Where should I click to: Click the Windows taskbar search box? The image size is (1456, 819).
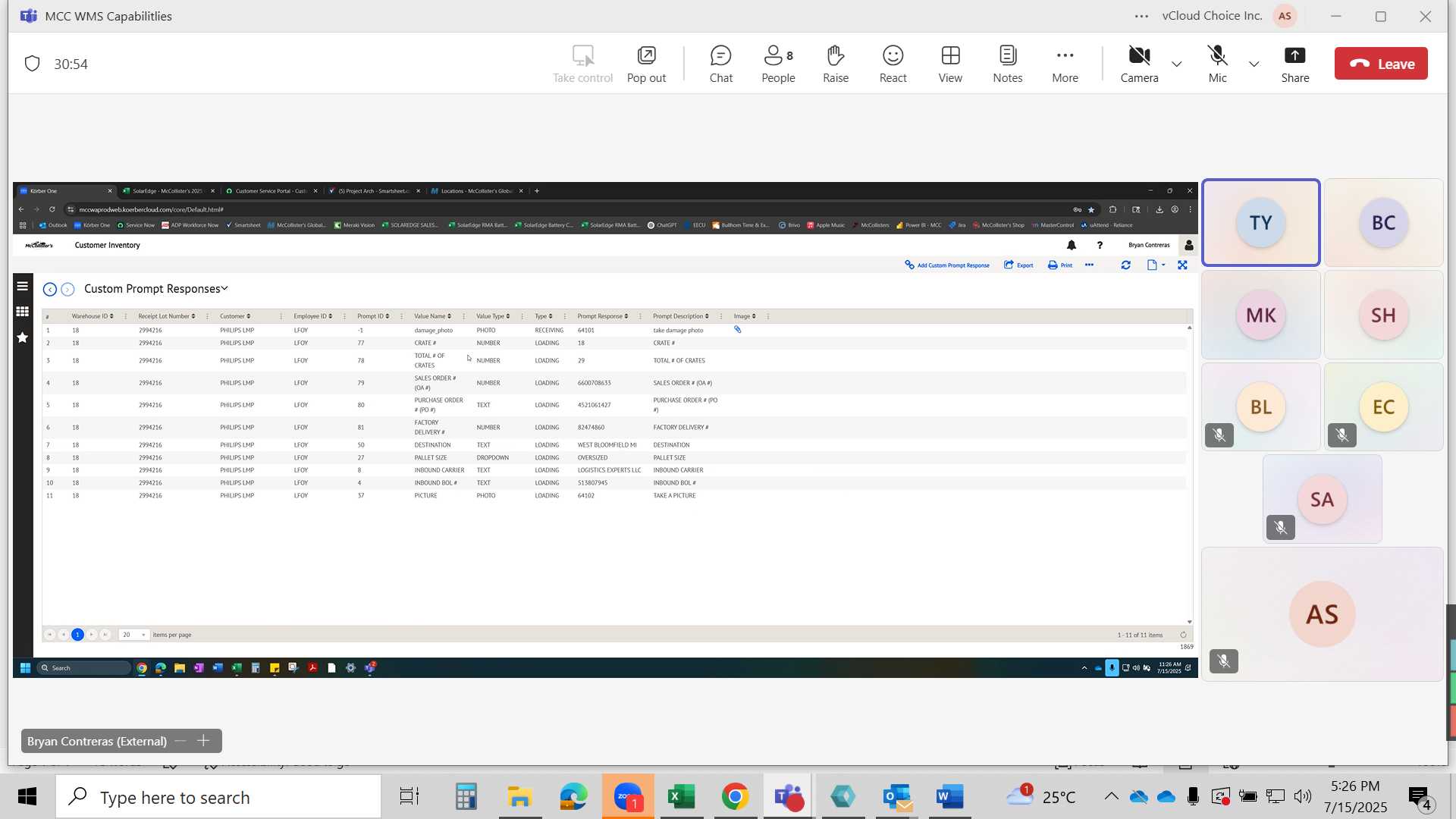click(x=218, y=797)
